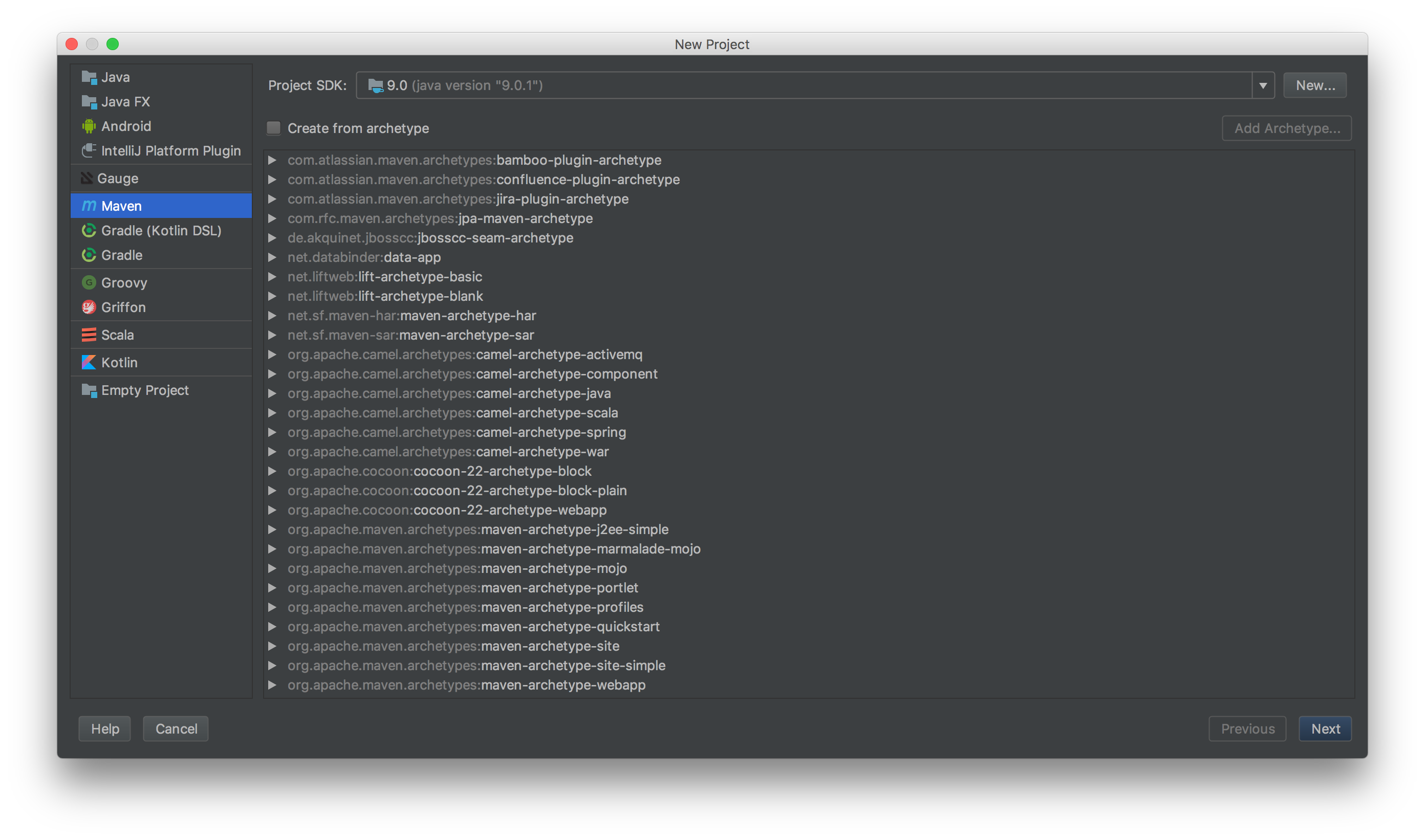Screen dimensions: 1425x840
Task: Select the Kotlin project type
Action: point(119,362)
